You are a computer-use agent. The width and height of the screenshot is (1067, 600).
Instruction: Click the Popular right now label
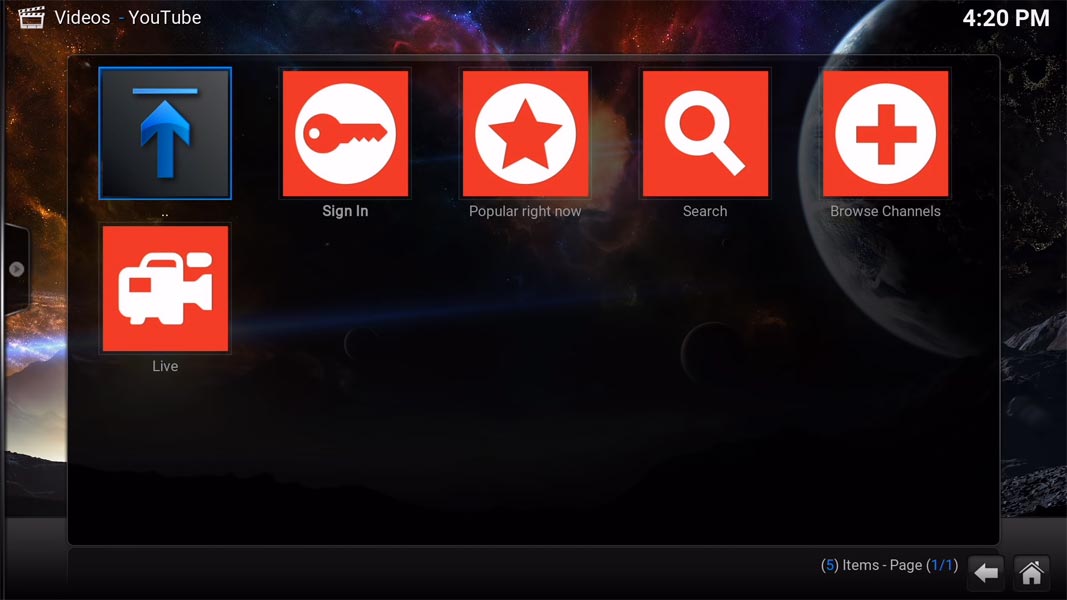click(x=525, y=212)
